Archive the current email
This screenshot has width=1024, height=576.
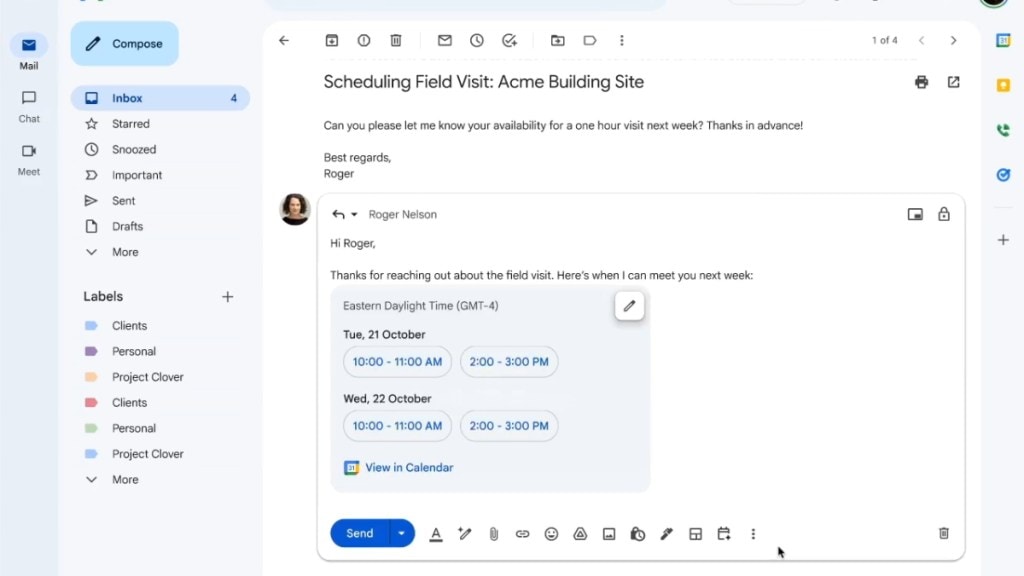332,40
